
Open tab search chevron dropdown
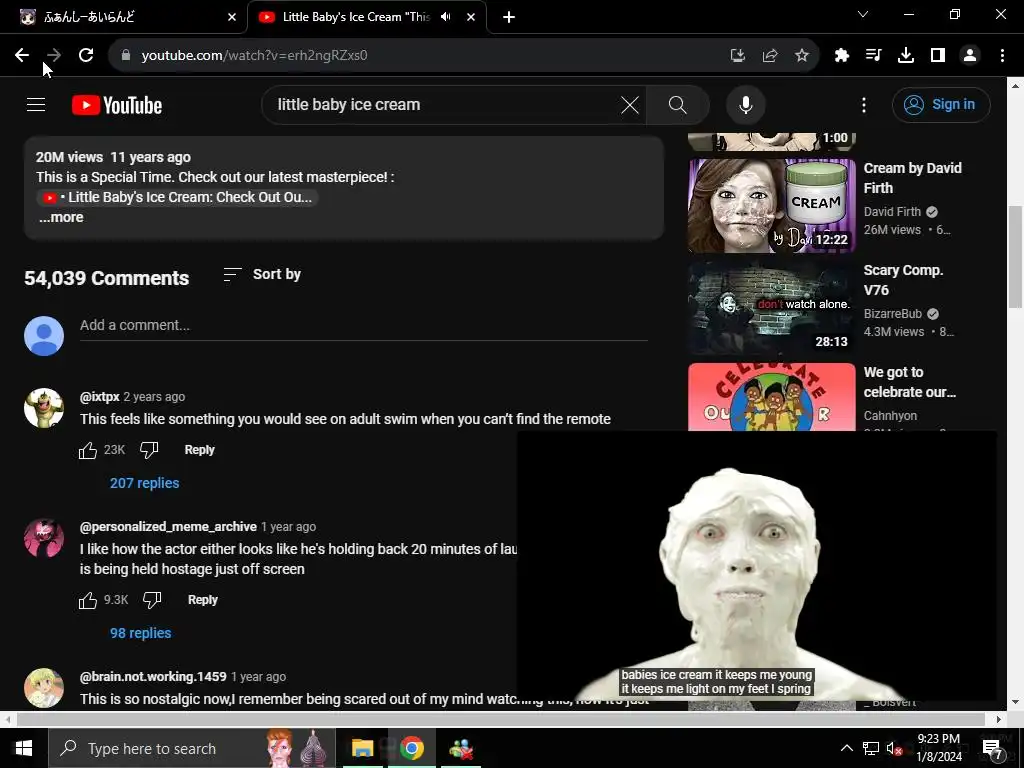[x=863, y=14]
